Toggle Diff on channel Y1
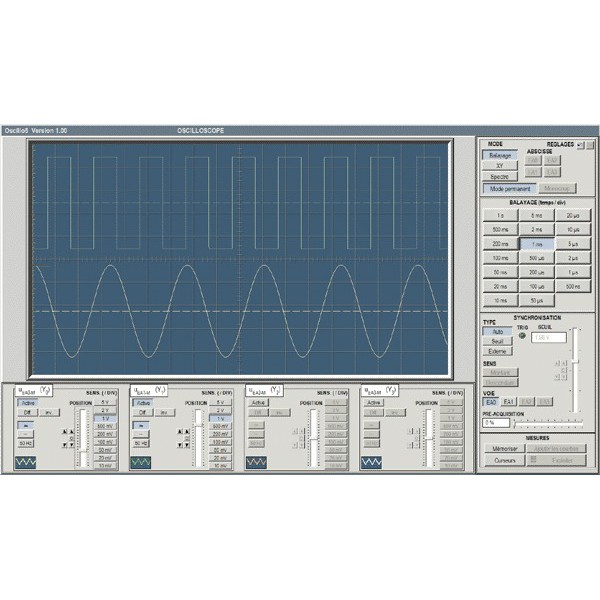 143,412
